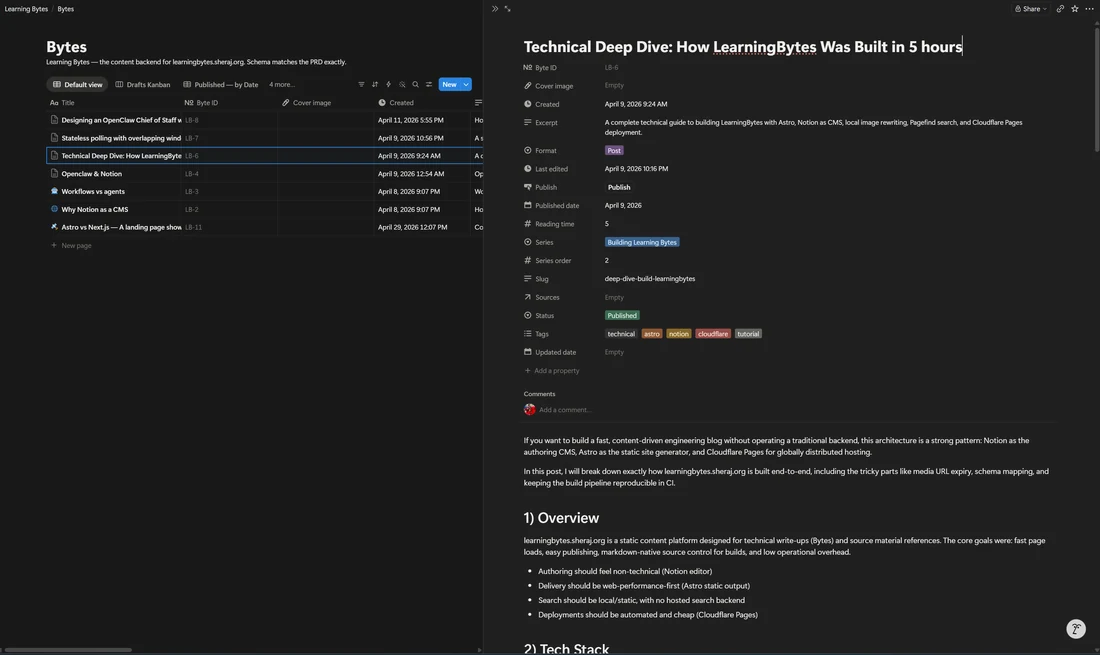The height and width of the screenshot is (655, 1100).
Task: Click the Series order value 2
Action: click(x=607, y=260)
